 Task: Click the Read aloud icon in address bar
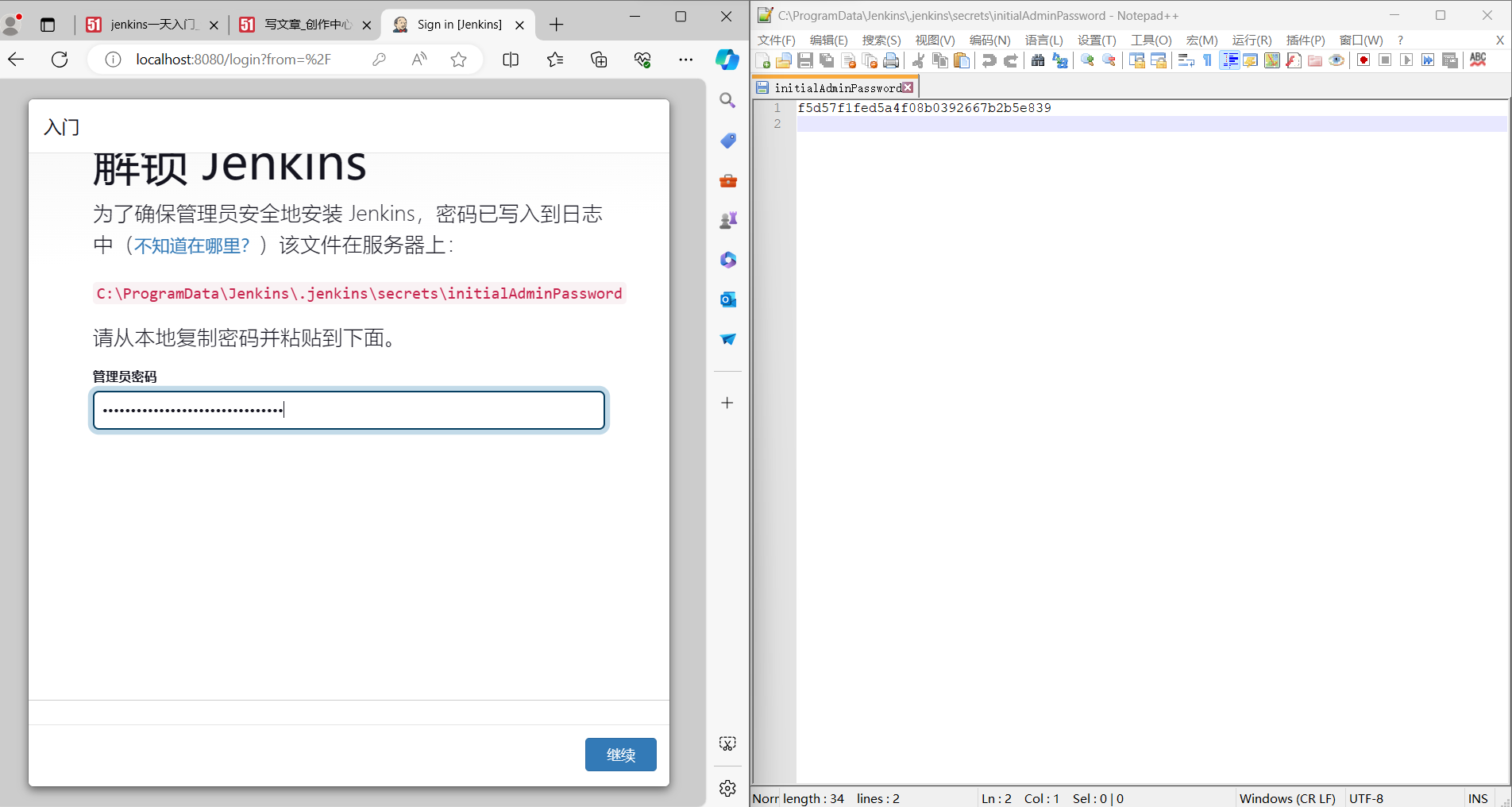[418, 60]
